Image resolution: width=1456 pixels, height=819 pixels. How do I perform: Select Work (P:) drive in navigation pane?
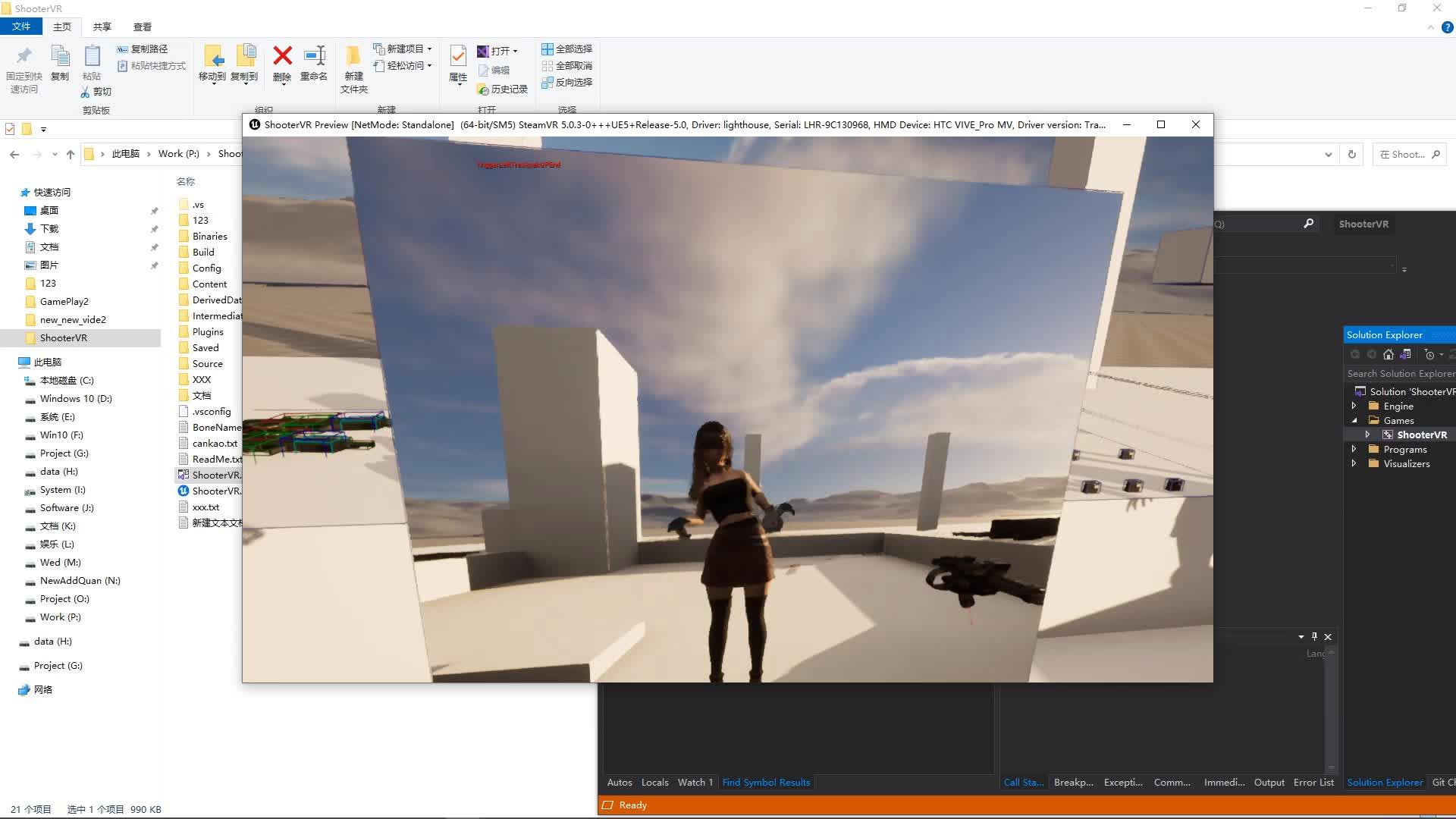[x=60, y=617]
